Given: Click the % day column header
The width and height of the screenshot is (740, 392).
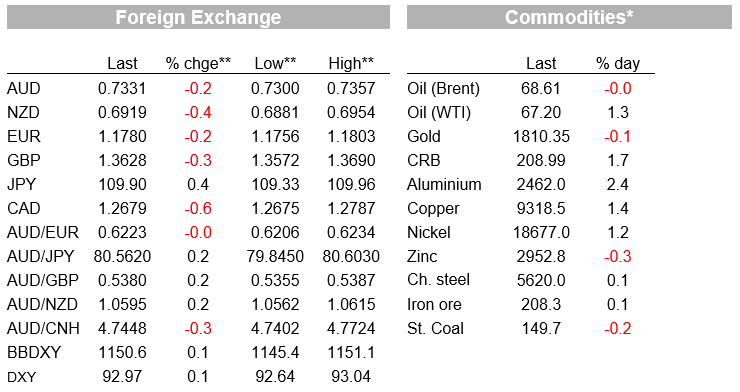Looking at the screenshot, I should 618,63.
